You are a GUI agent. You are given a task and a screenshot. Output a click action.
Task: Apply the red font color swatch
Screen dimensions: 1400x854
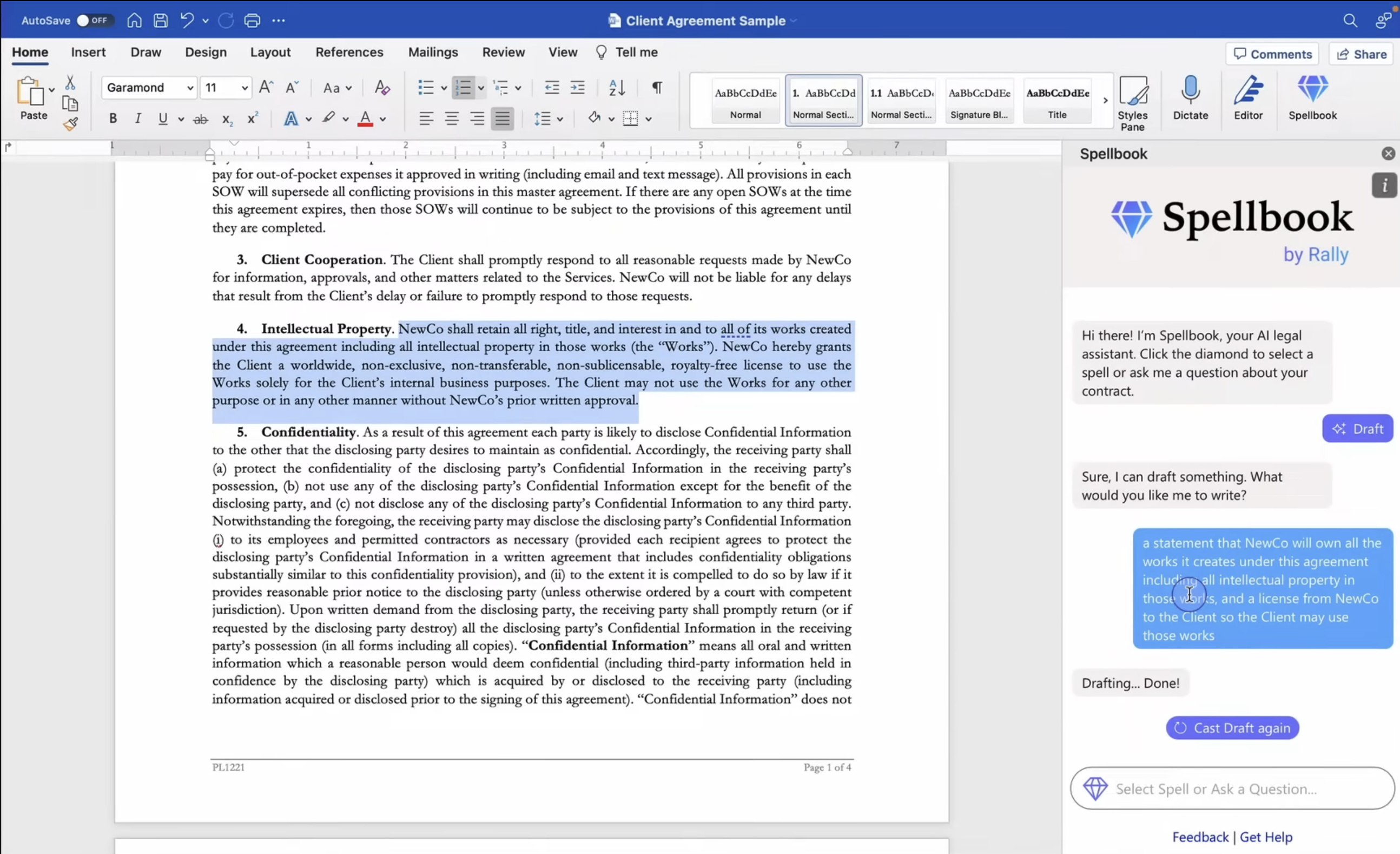coord(365,119)
